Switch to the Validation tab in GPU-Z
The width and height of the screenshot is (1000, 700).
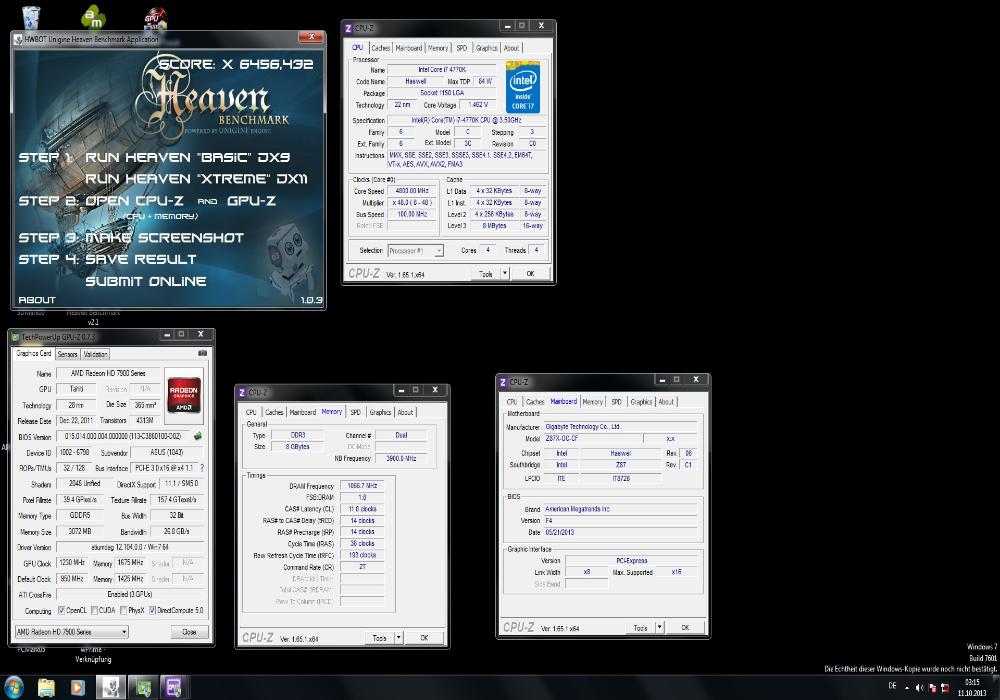coord(95,354)
